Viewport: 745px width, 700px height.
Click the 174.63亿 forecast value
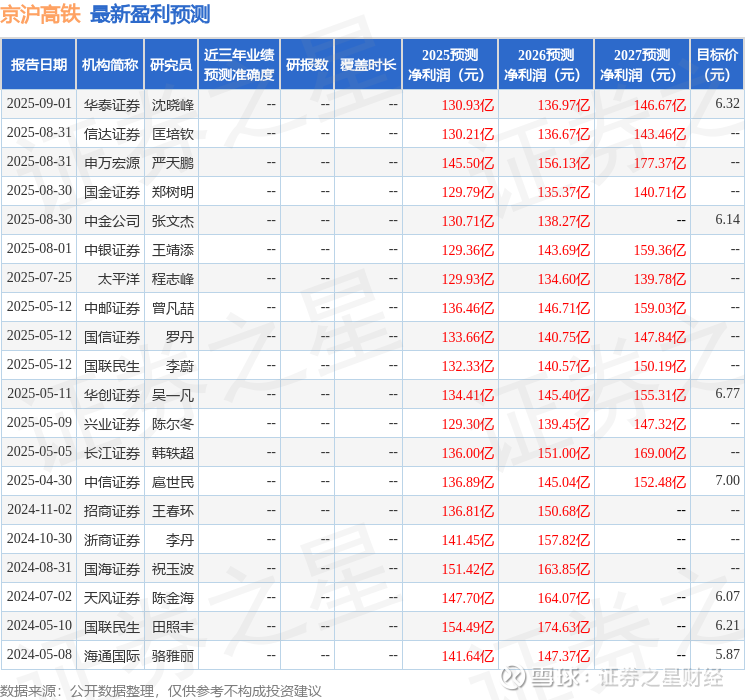pos(564,627)
